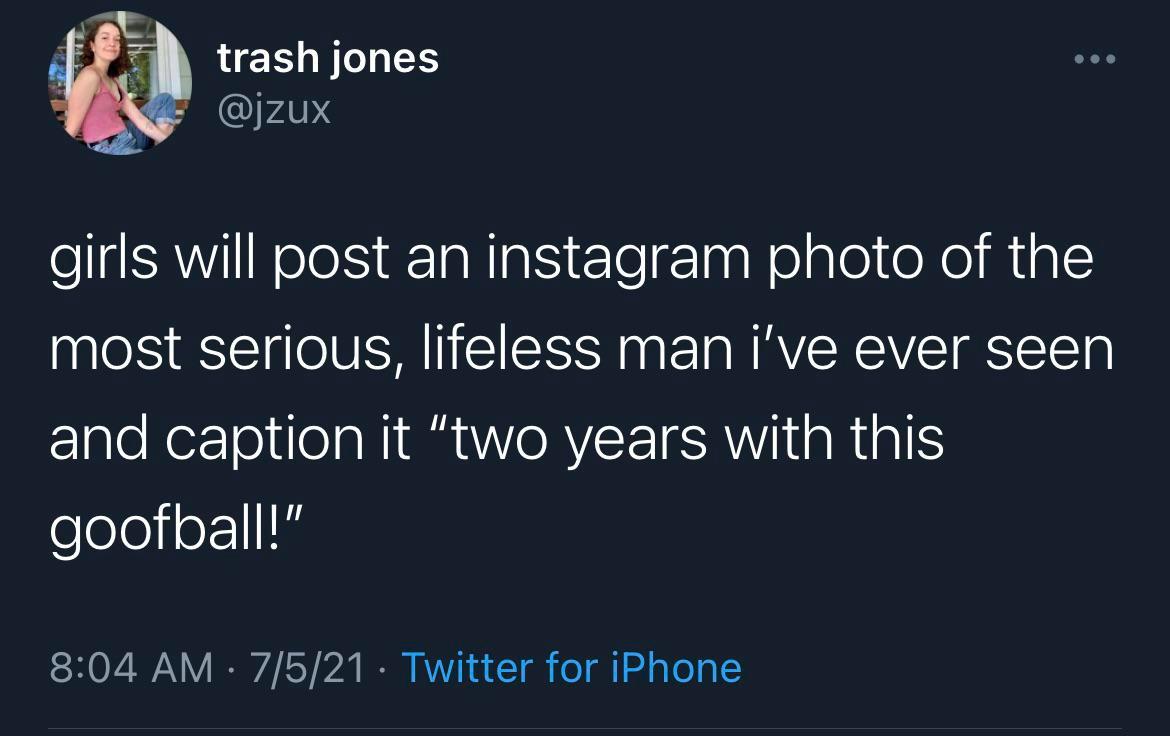Click the @jzux handle
The height and width of the screenshot is (736, 1170).
pos(274,108)
